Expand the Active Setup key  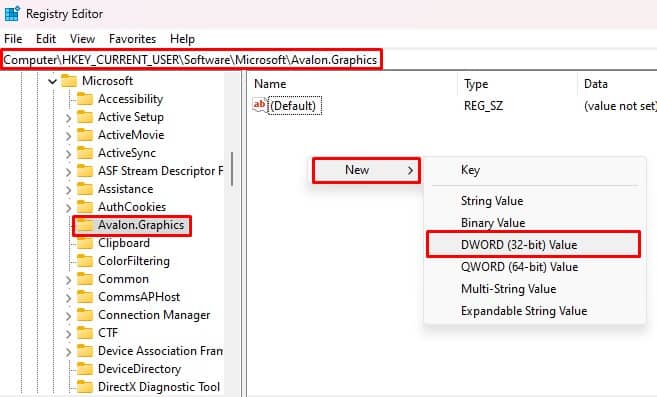(x=68, y=118)
